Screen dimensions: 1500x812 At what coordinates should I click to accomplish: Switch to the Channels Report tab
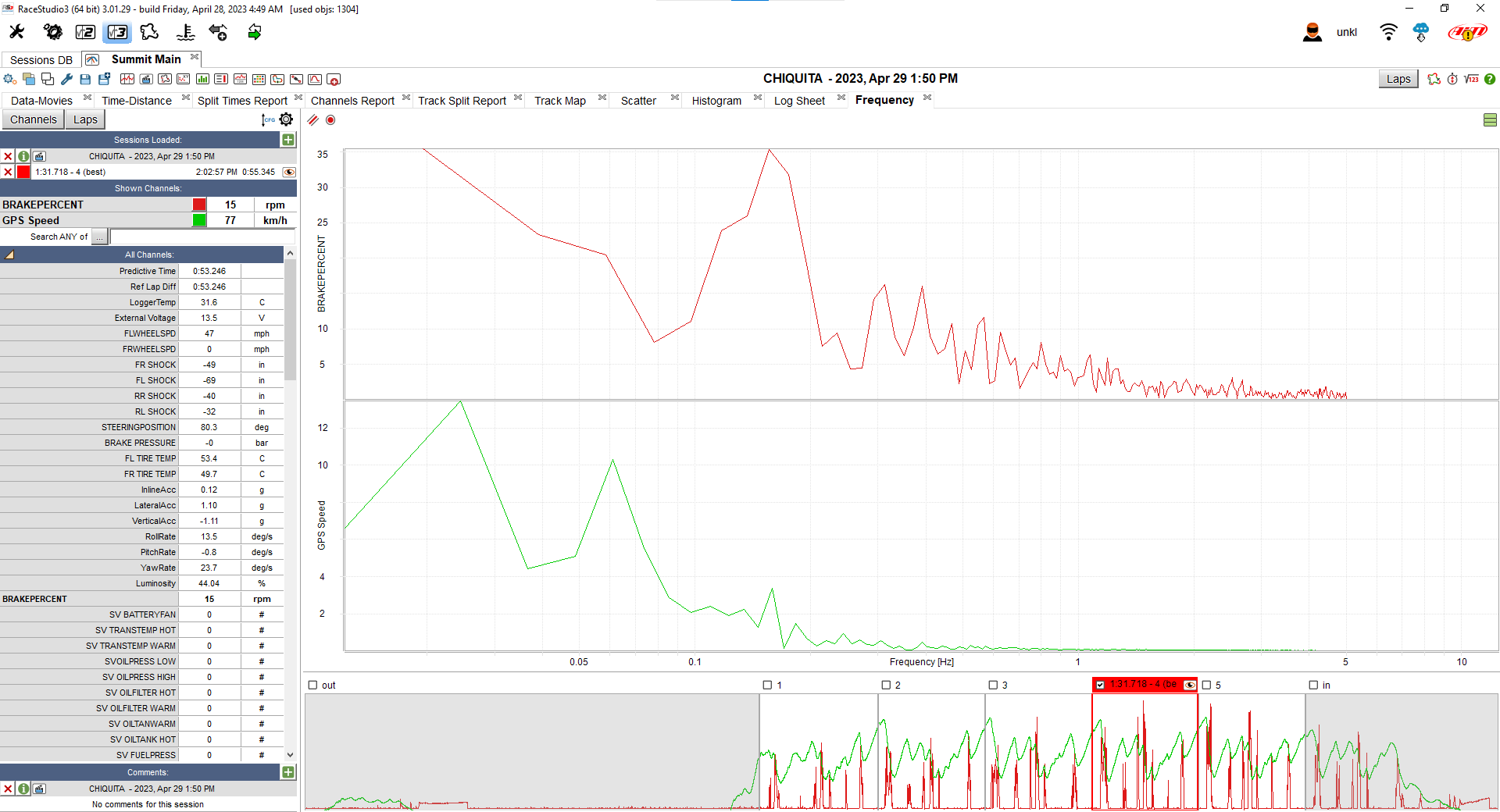[x=352, y=101]
